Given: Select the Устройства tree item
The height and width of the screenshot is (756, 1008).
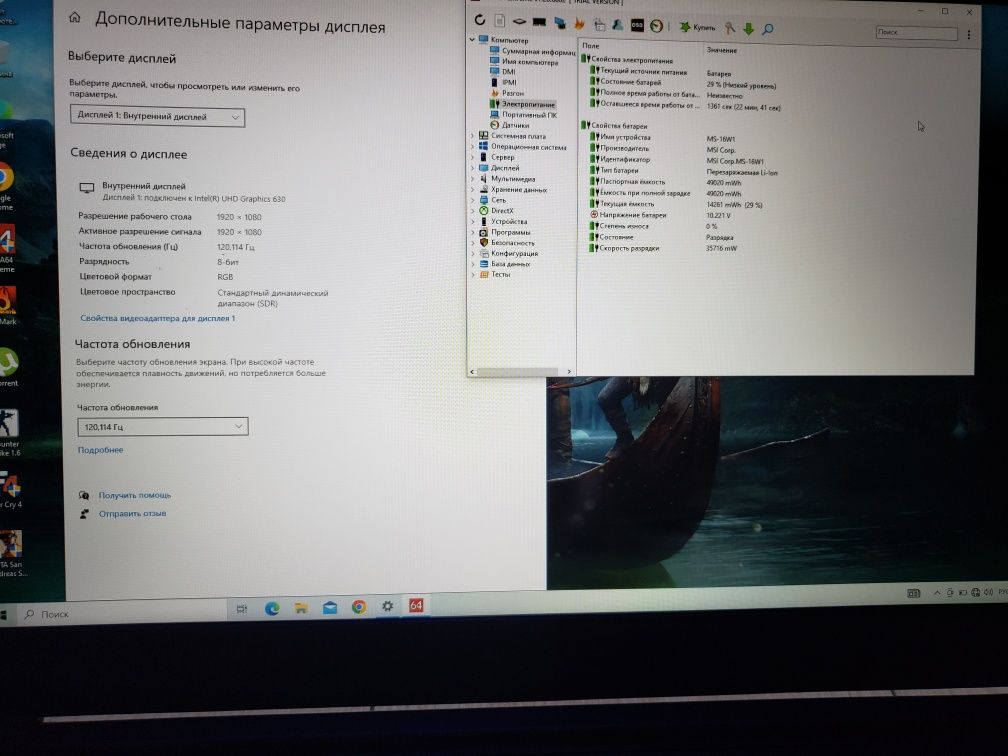Looking at the screenshot, I should pos(503,221).
